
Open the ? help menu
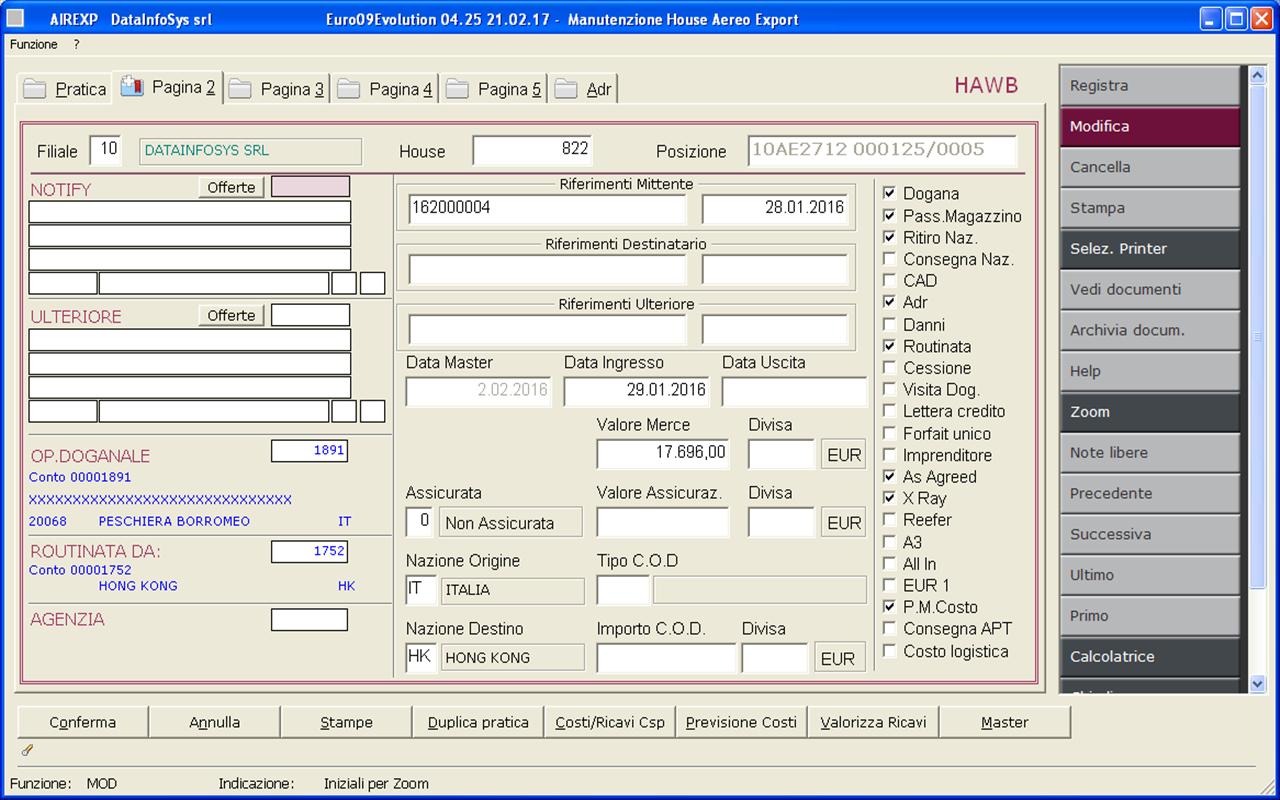coord(76,45)
